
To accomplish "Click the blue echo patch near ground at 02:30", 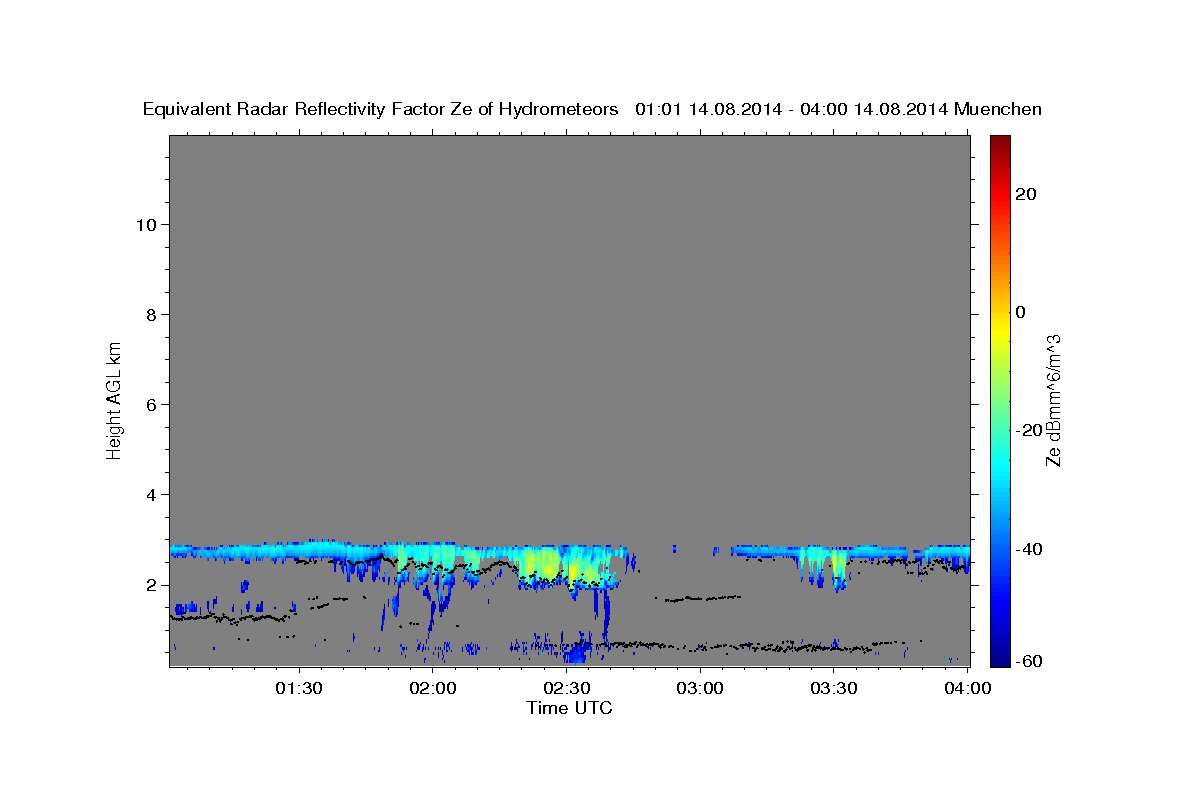I will point(575,654).
